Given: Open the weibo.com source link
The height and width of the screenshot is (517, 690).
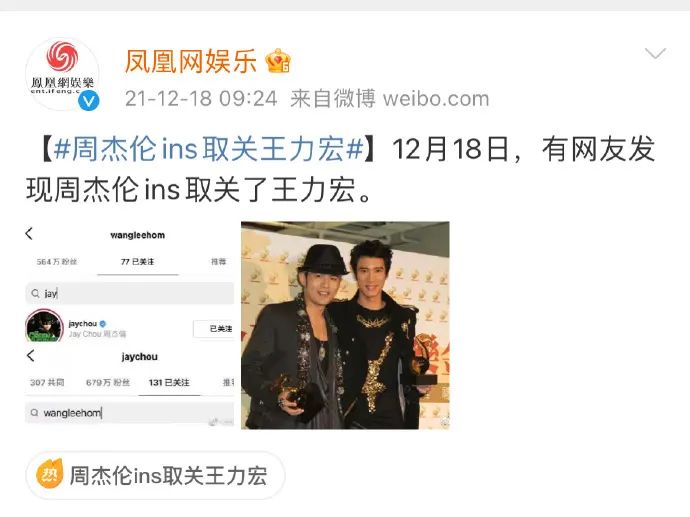Looking at the screenshot, I should pos(436,99).
